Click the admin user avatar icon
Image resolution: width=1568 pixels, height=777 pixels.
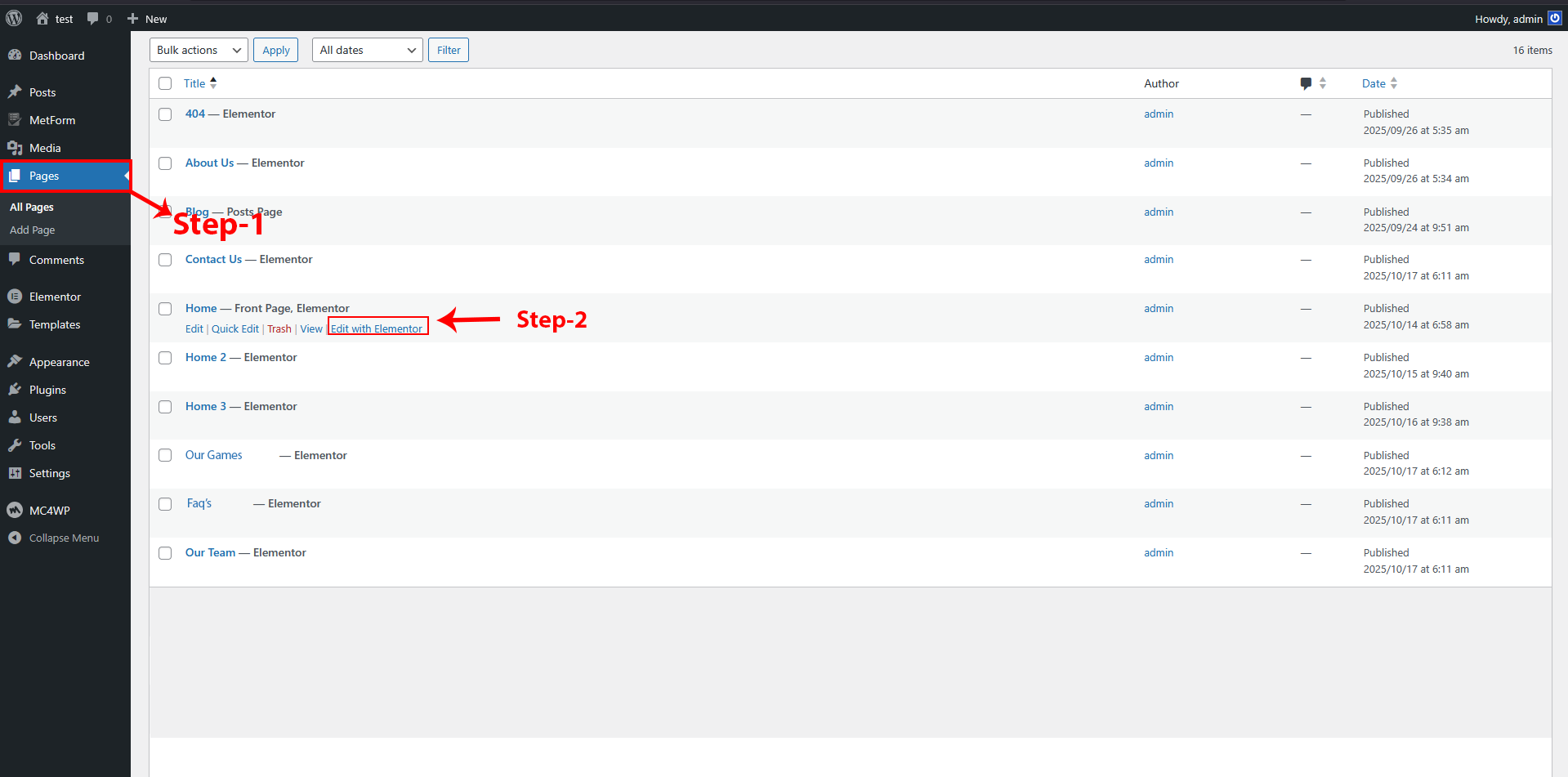(1555, 18)
